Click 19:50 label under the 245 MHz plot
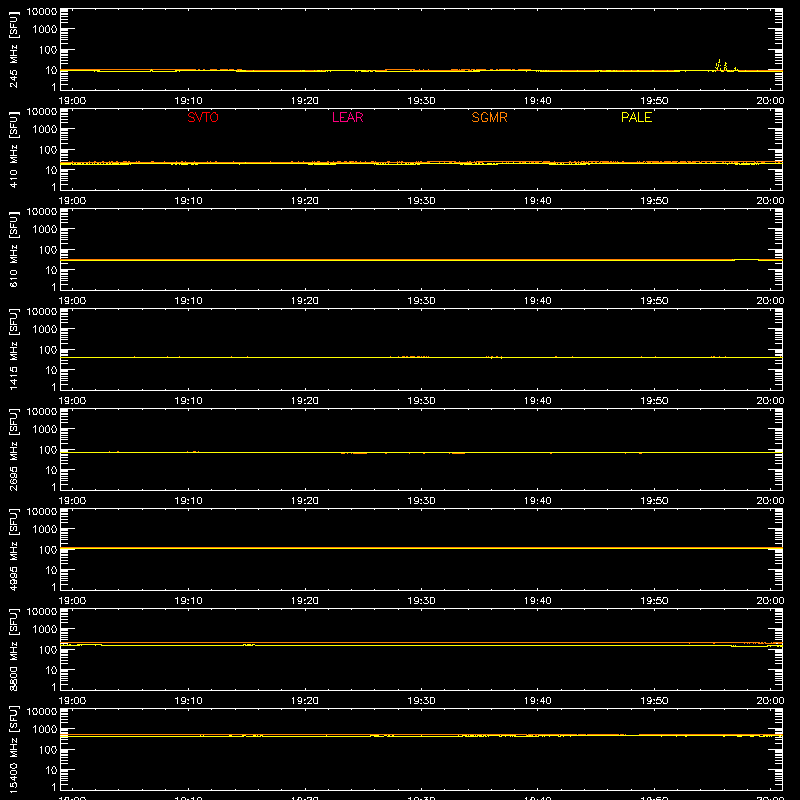 tap(654, 101)
